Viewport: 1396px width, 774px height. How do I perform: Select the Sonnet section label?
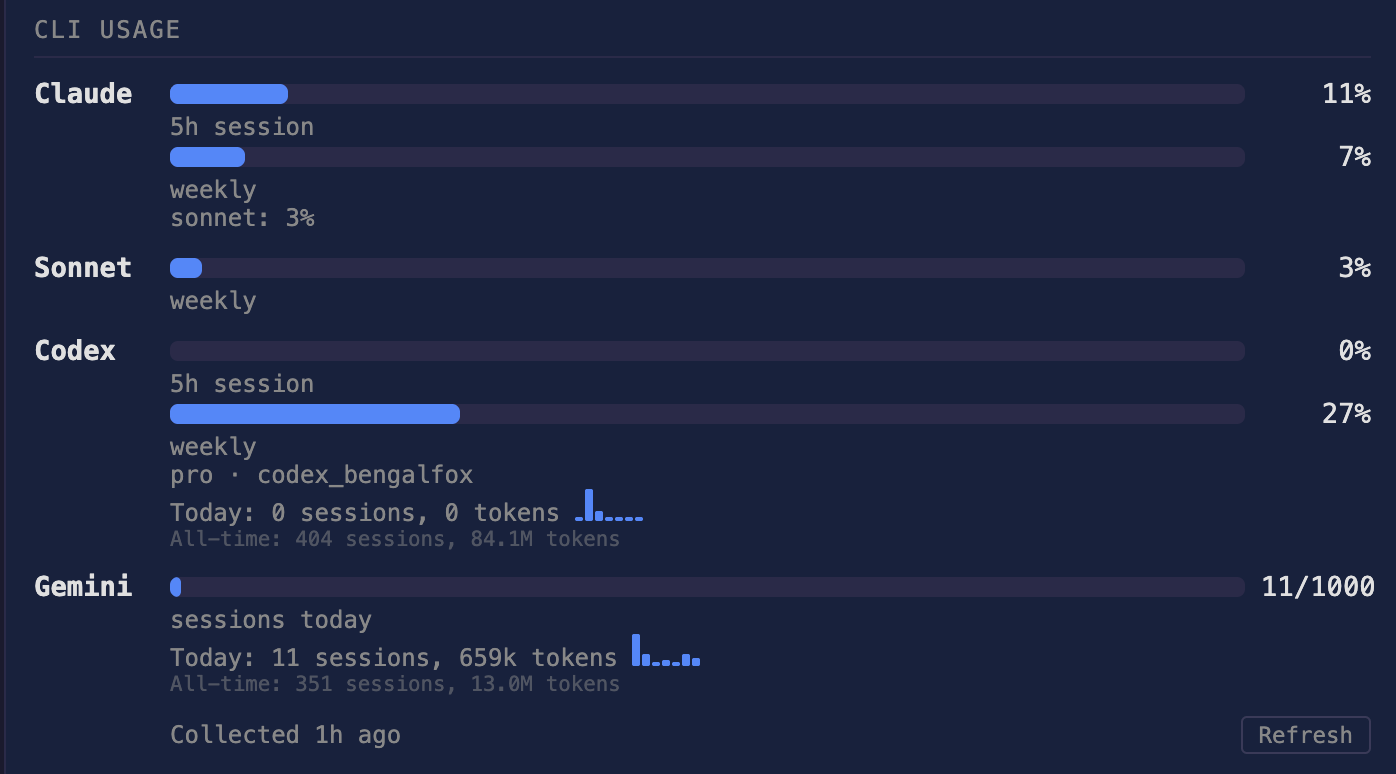[83, 267]
